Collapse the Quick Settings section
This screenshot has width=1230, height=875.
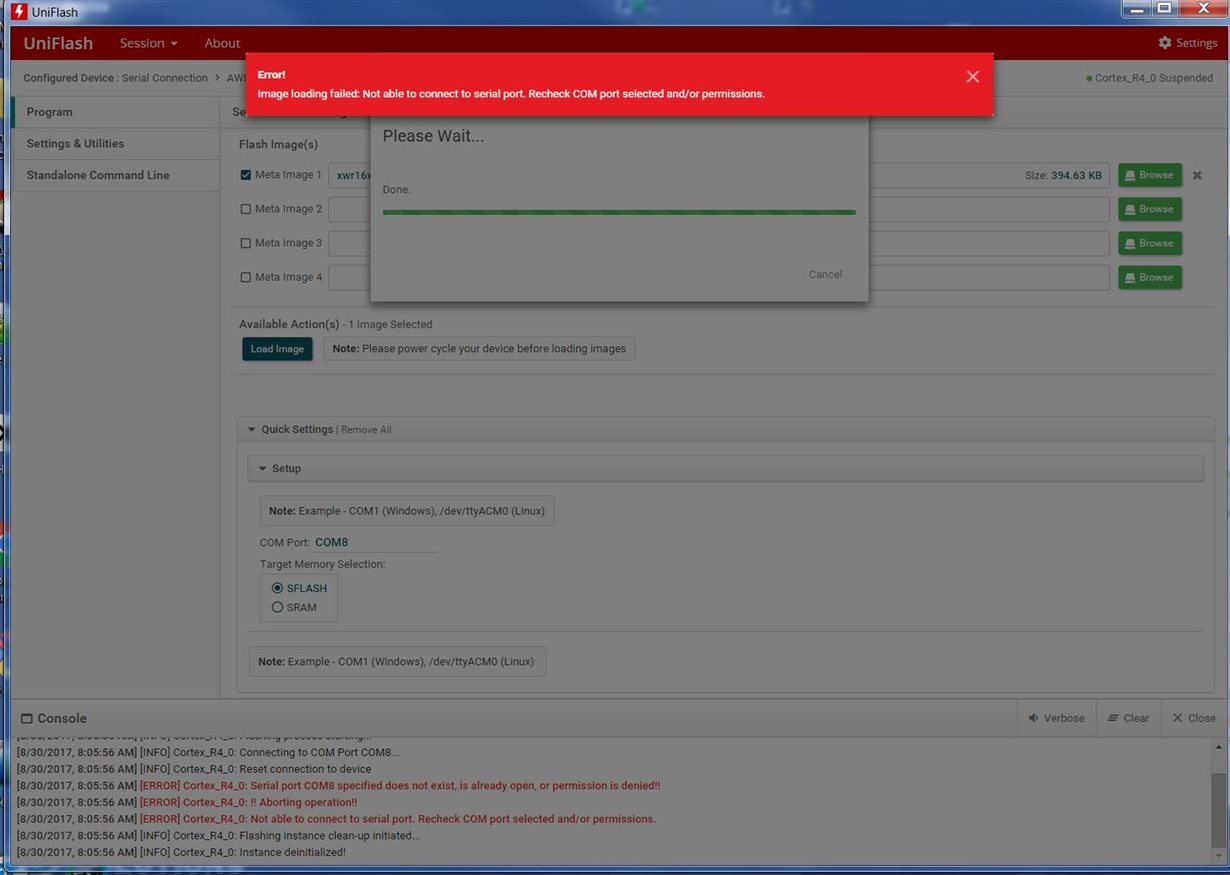click(252, 429)
